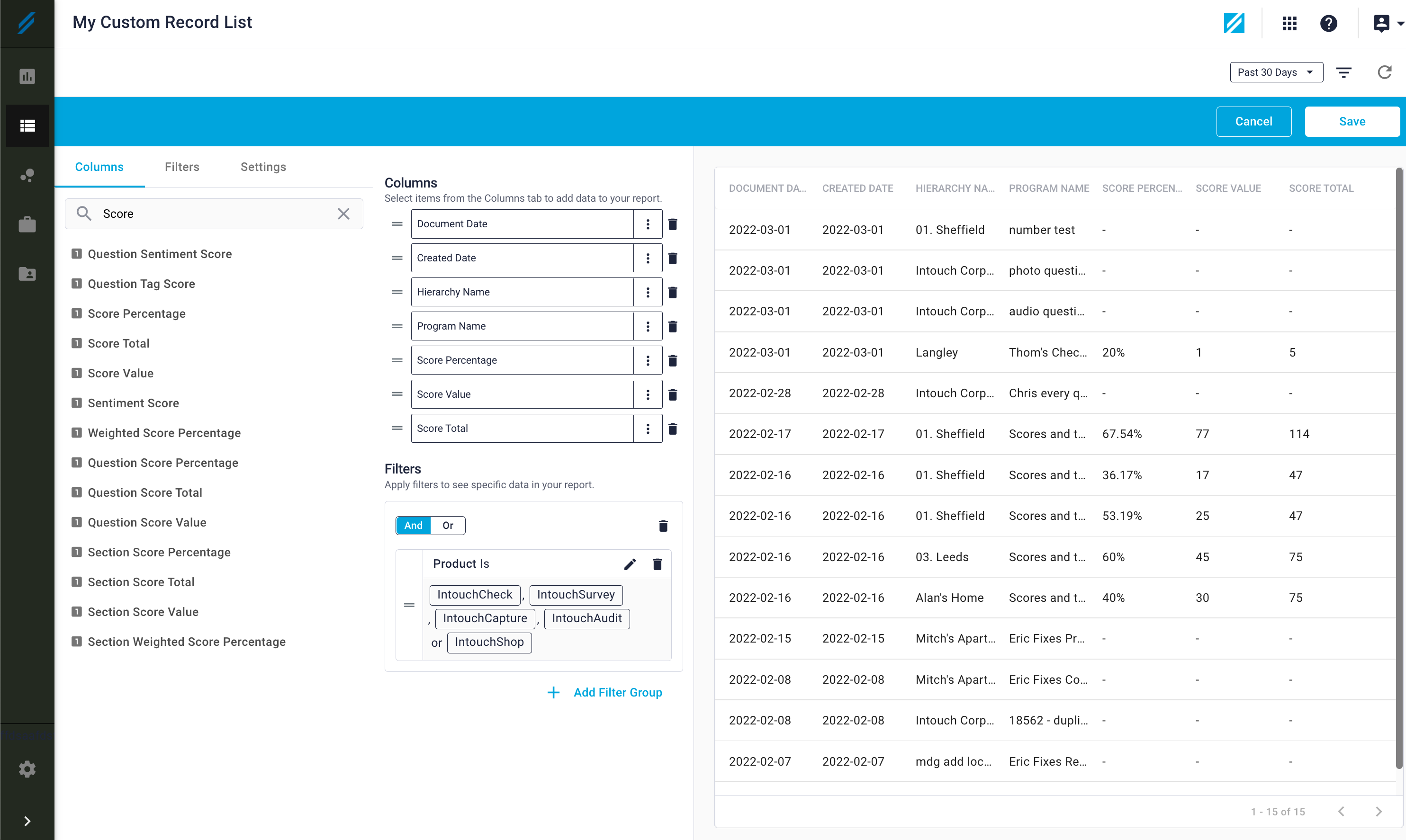Image resolution: width=1406 pixels, height=840 pixels.
Task: Delete the Product Is filter
Action: [x=658, y=564]
